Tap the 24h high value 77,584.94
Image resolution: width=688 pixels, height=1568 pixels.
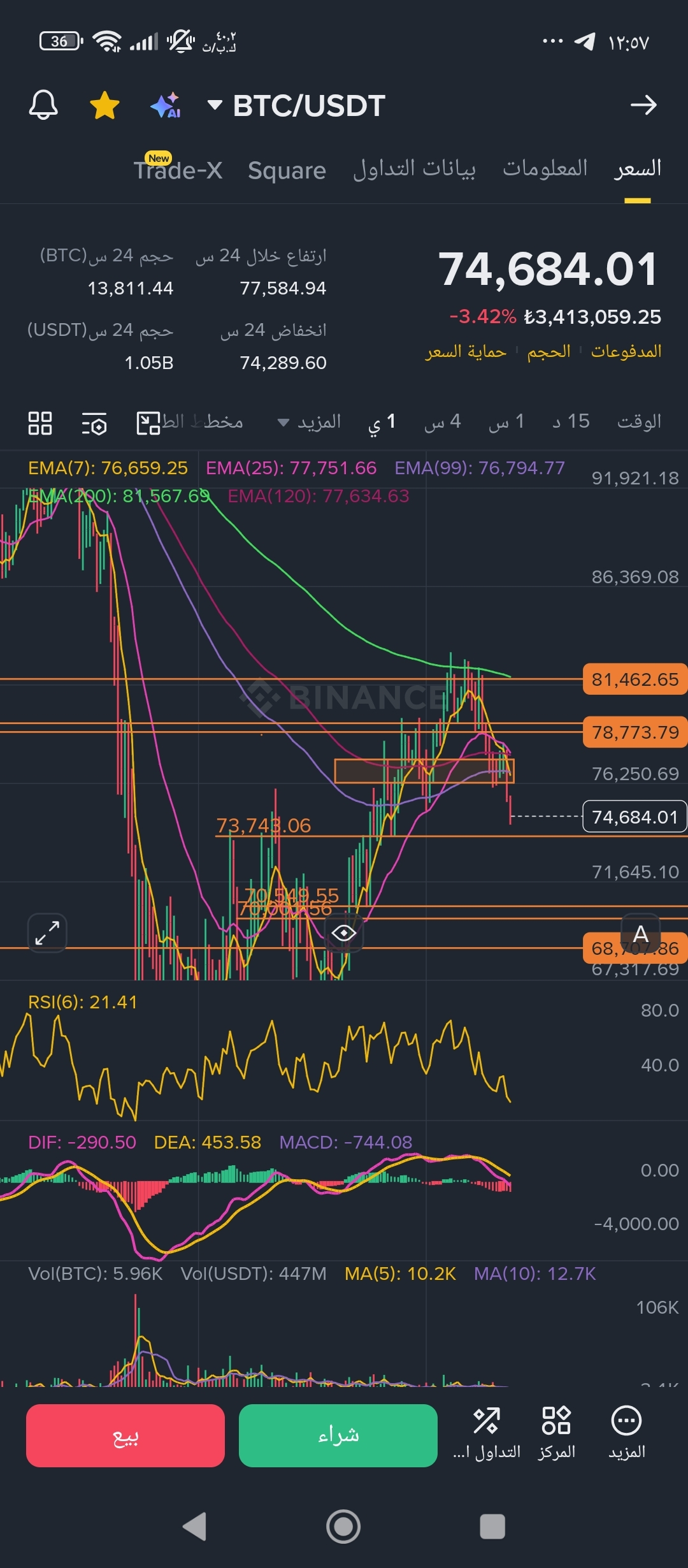(283, 288)
